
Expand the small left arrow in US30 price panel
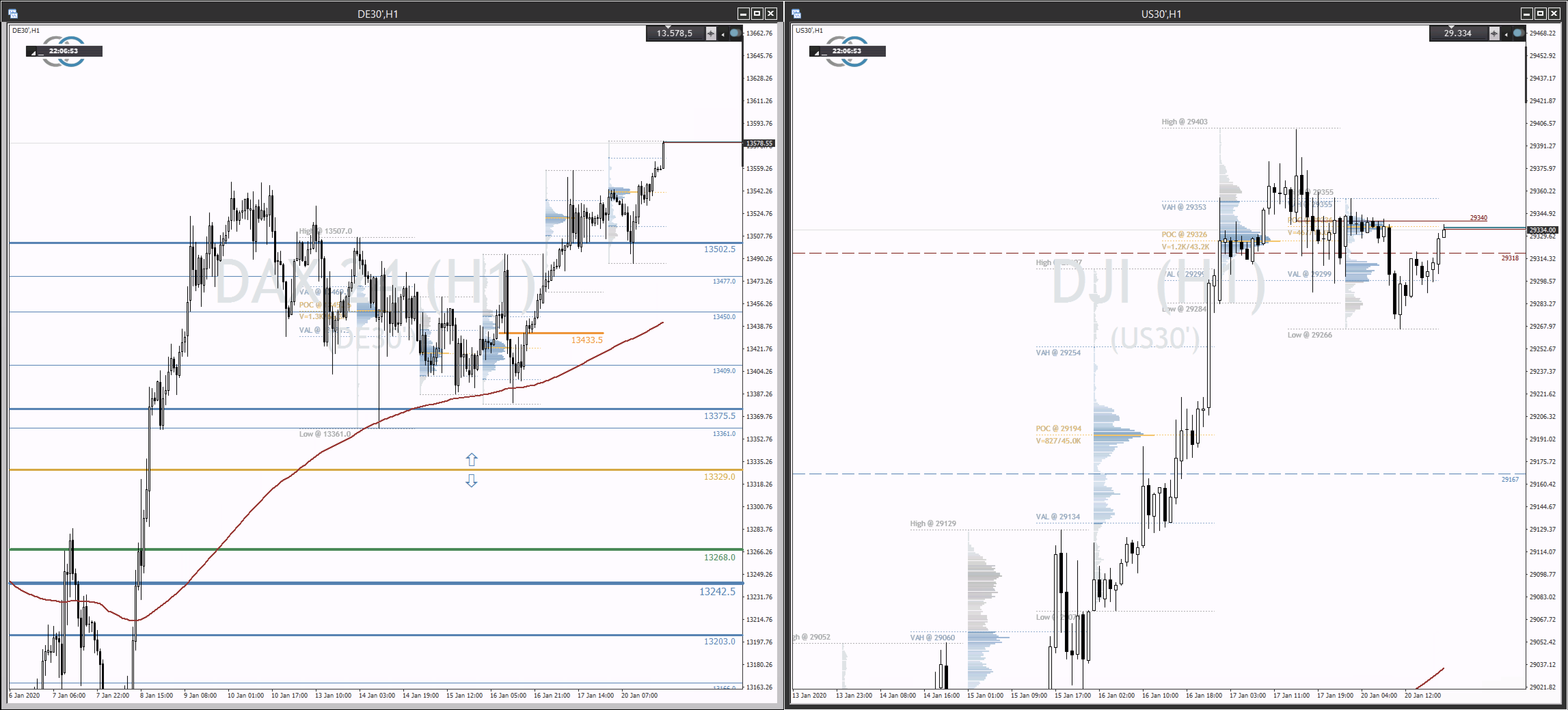pos(1506,34)
